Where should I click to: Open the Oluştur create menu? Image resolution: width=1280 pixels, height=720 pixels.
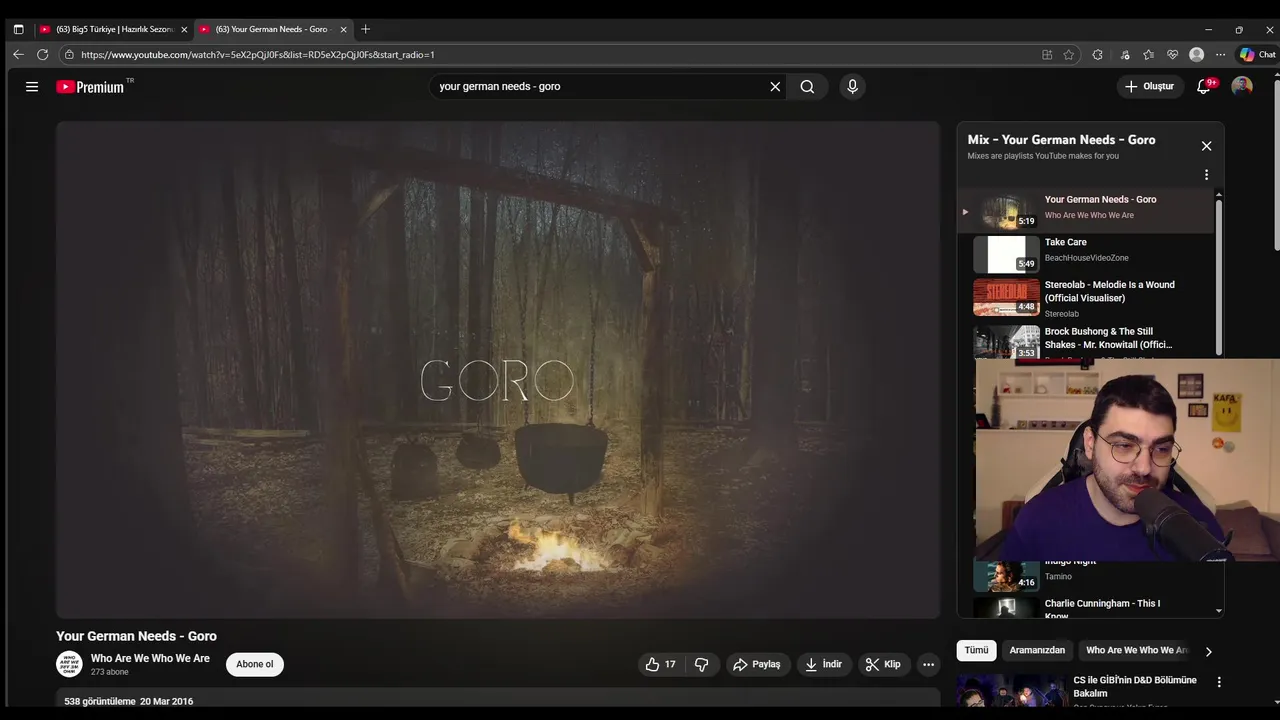[x=1149, y=87]
